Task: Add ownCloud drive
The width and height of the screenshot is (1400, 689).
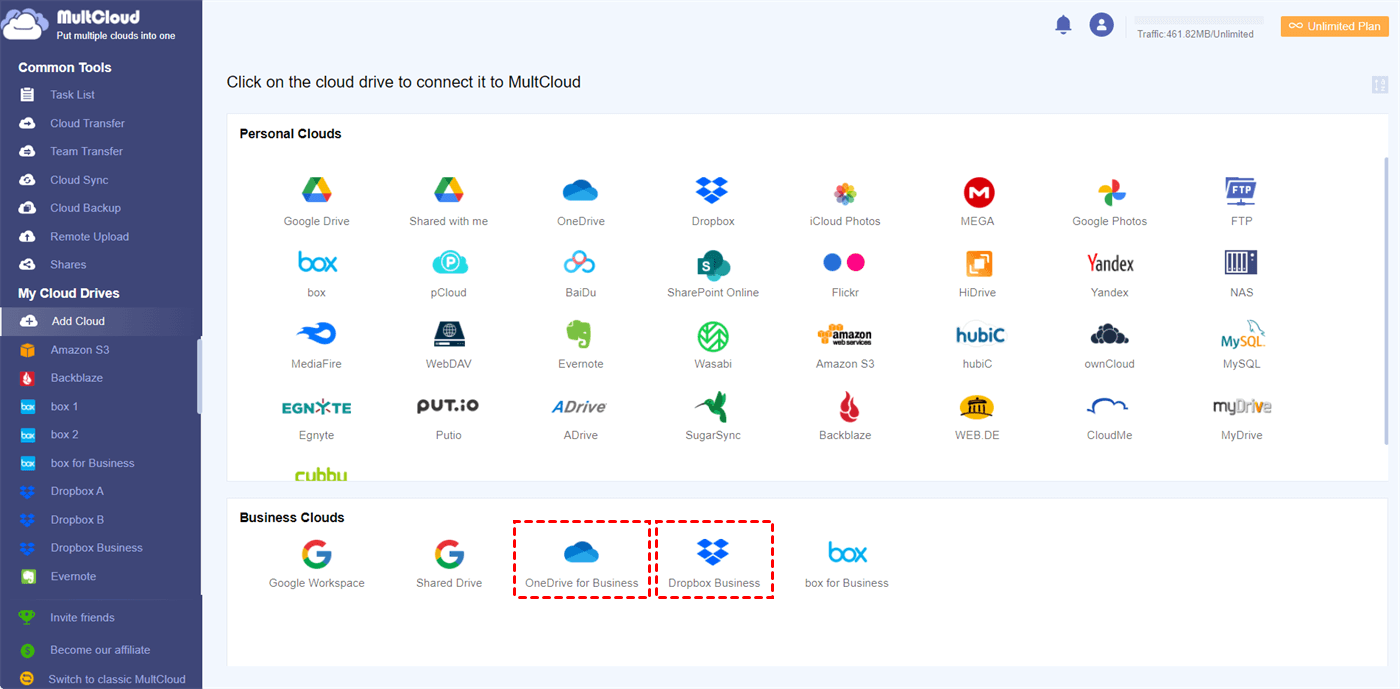Action: coord(1110,345)
